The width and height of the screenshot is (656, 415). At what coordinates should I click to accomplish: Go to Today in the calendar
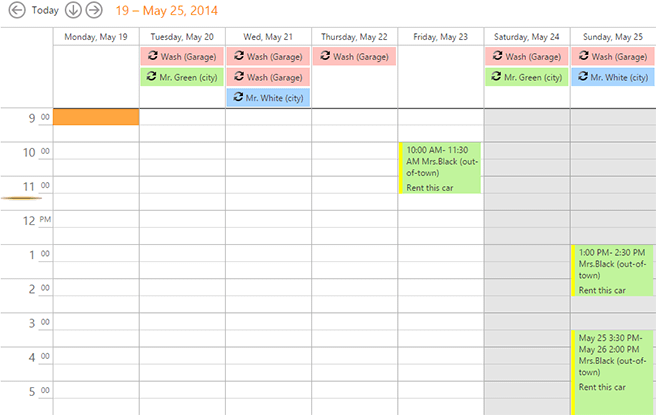point(45,10)
